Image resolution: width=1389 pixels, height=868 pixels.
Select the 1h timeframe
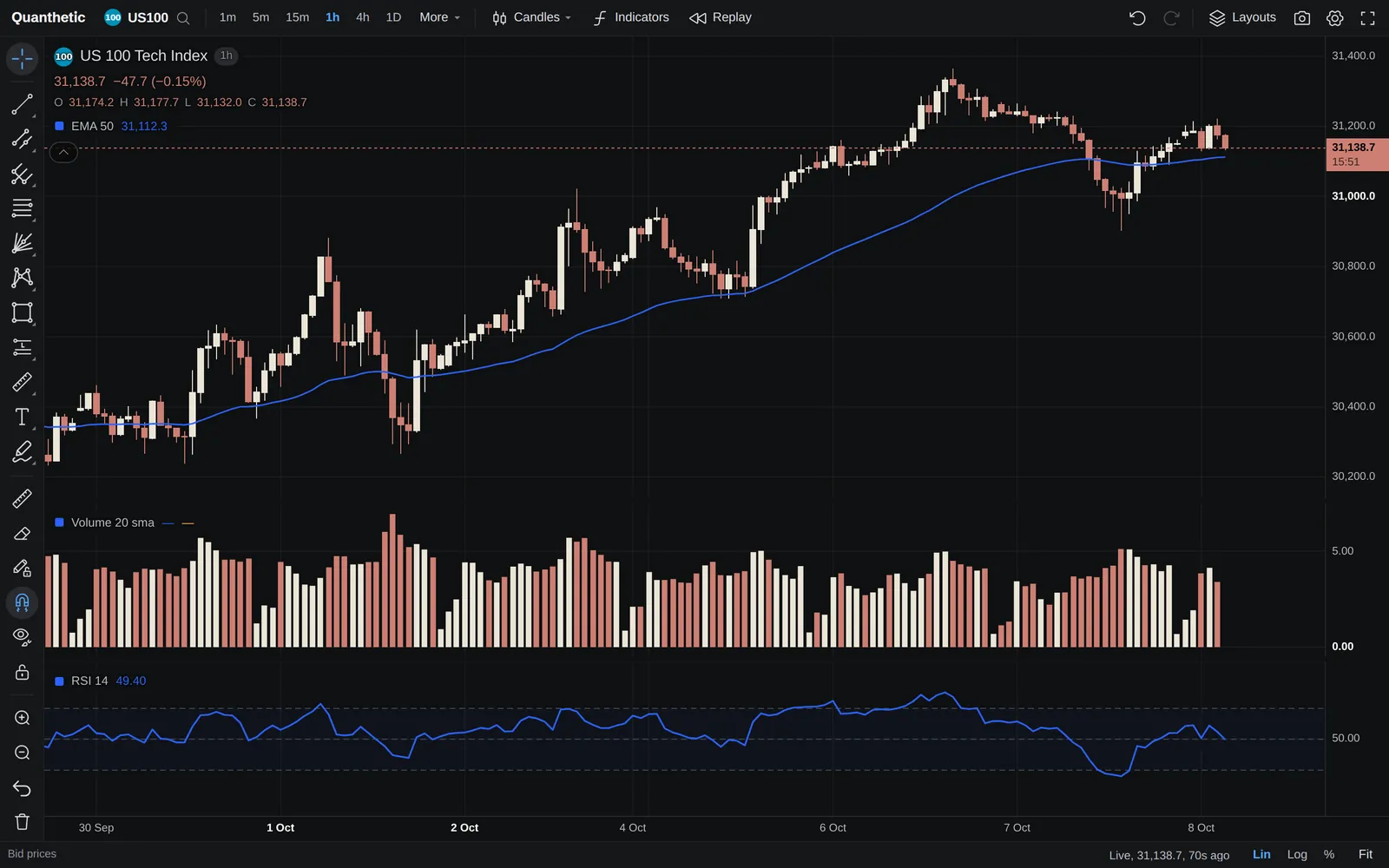332,17
